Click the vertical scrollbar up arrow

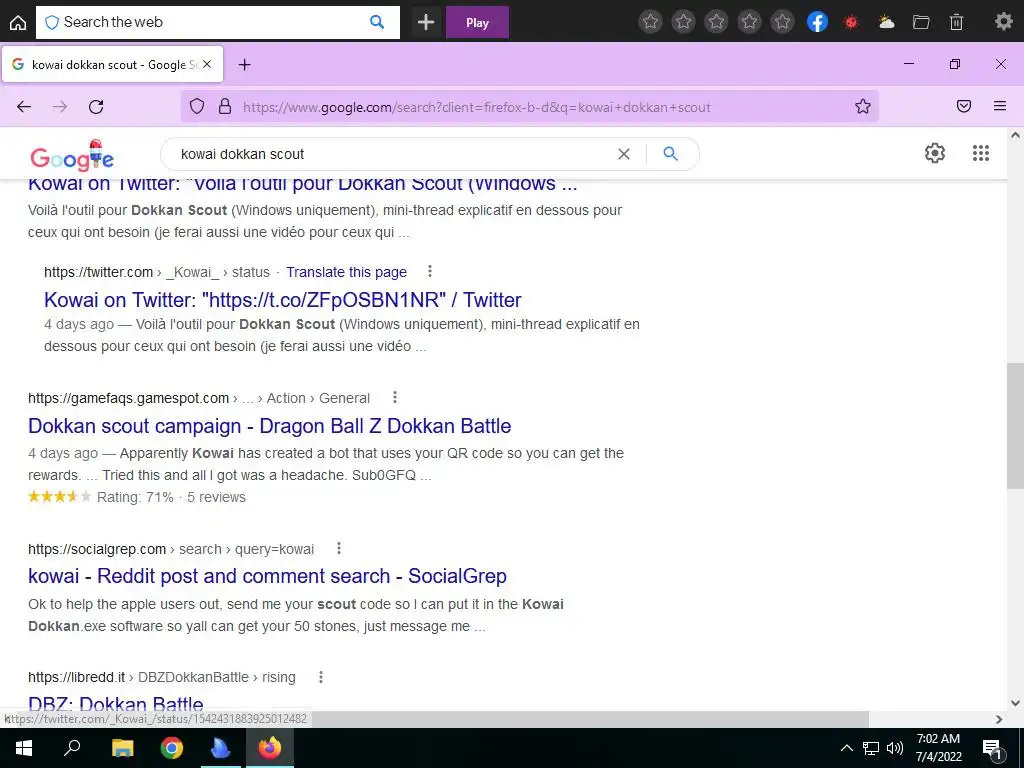[x=1015, y=135]
